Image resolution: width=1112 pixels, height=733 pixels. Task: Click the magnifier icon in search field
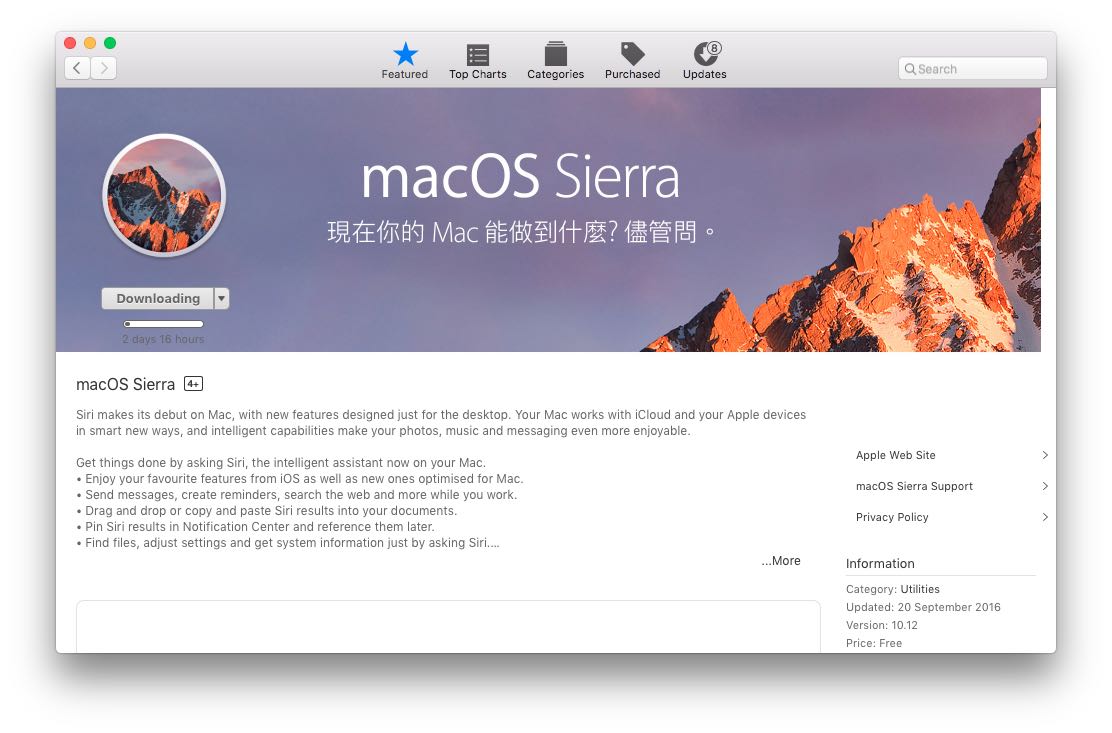coord(910,69)
